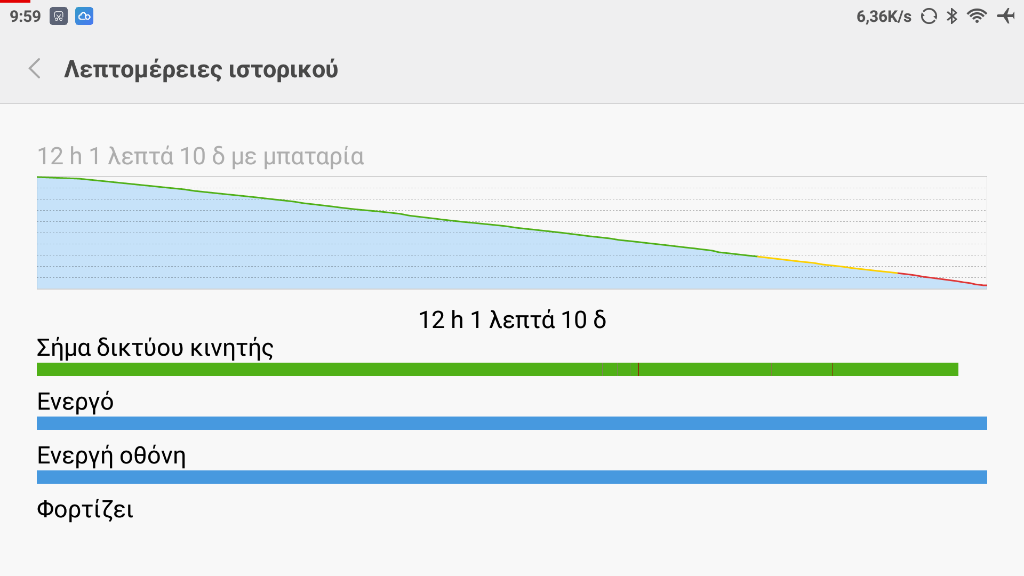Tap the Φορτίζει label

85,510
